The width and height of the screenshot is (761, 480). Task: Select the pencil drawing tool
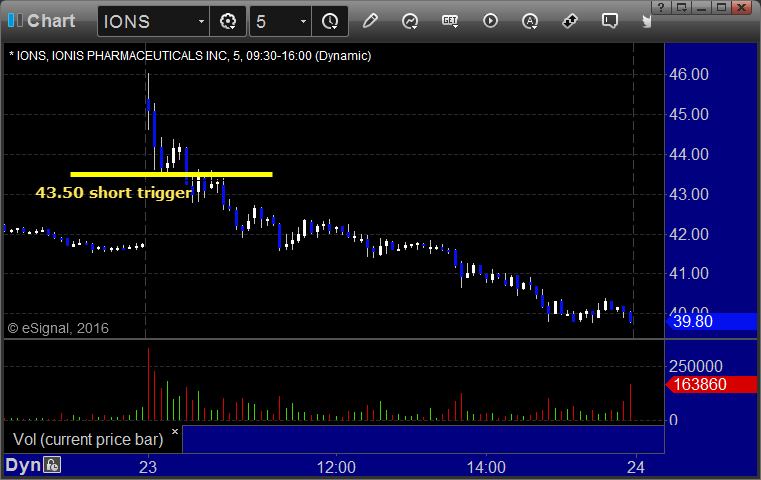coord(370,21)
